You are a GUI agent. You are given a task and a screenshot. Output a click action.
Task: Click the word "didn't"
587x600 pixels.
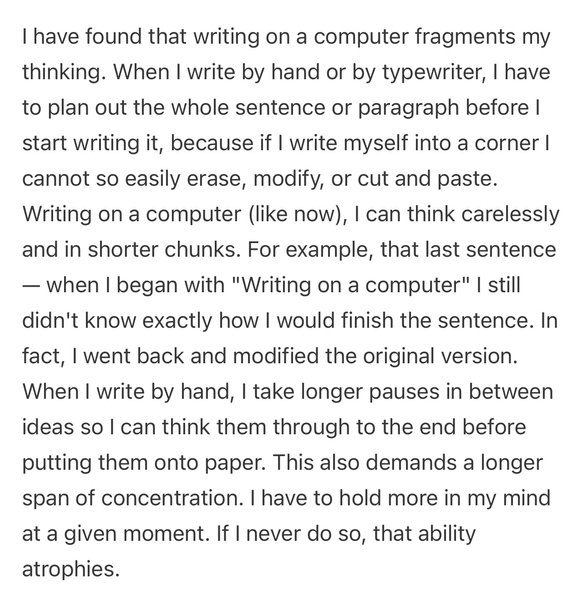(x=50, y=321)
